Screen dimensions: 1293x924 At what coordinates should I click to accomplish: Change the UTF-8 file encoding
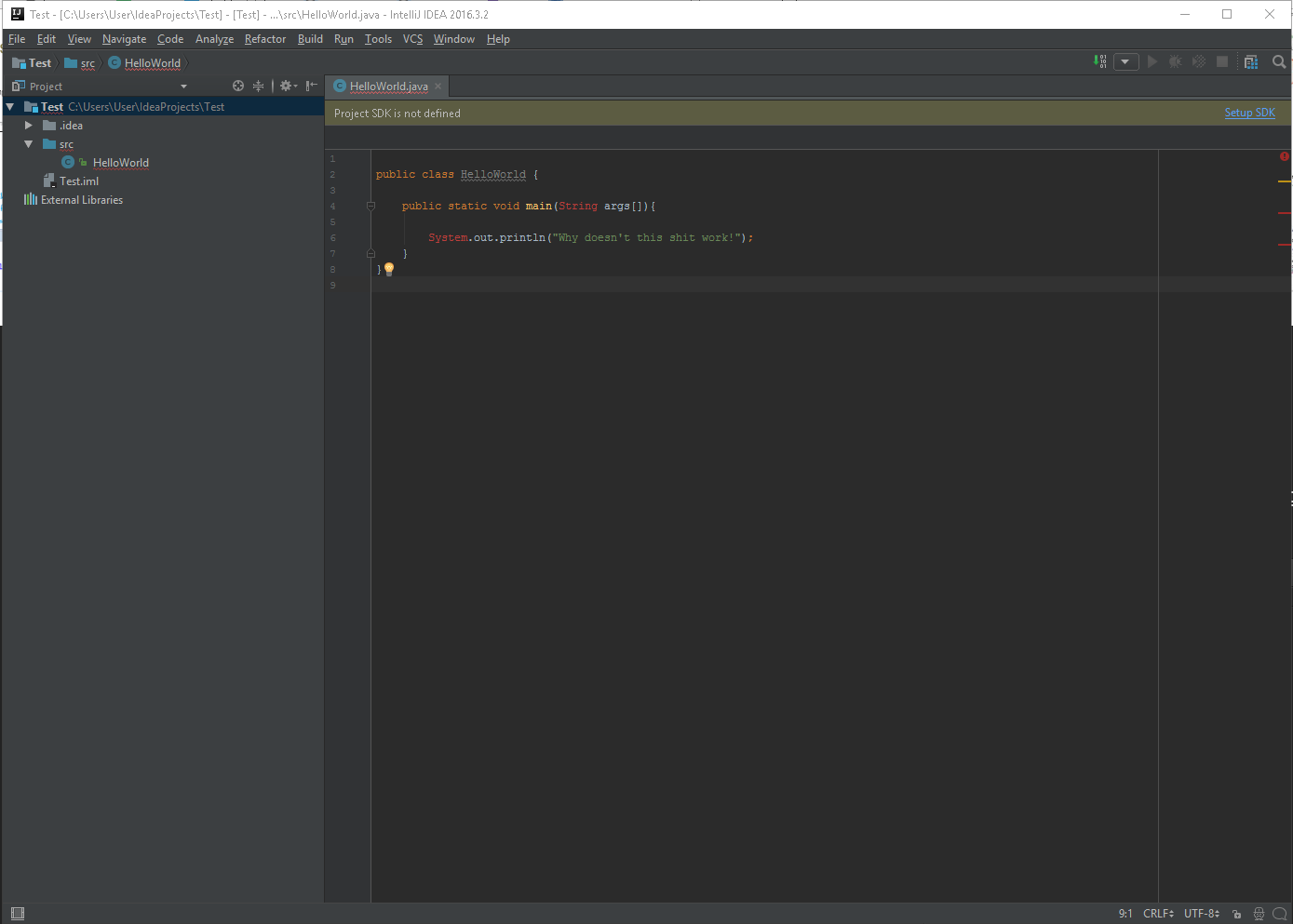tap(1201, 914)
